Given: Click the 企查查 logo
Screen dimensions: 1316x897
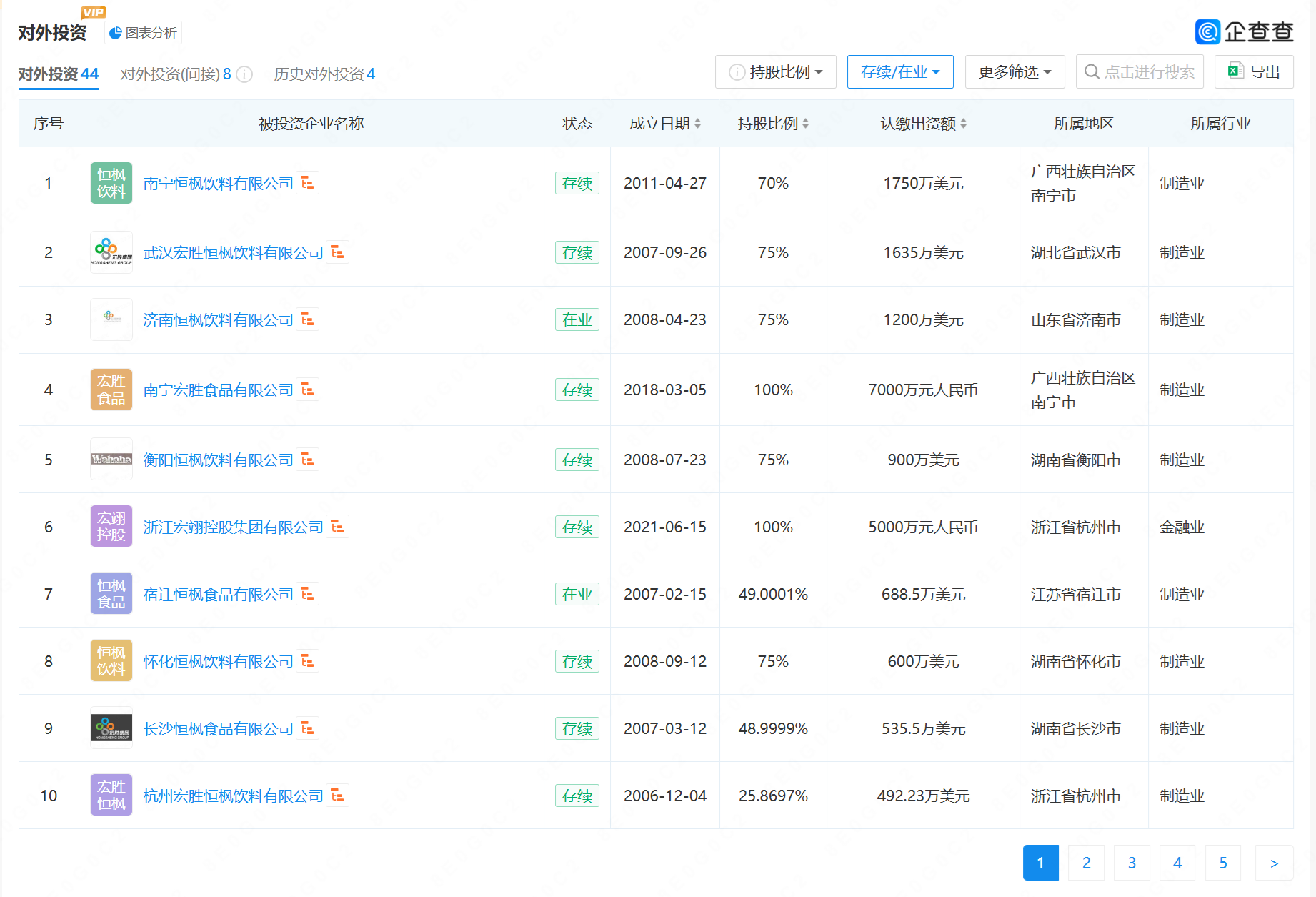Looking at the screenshot, I should [x=1244, y=31].
